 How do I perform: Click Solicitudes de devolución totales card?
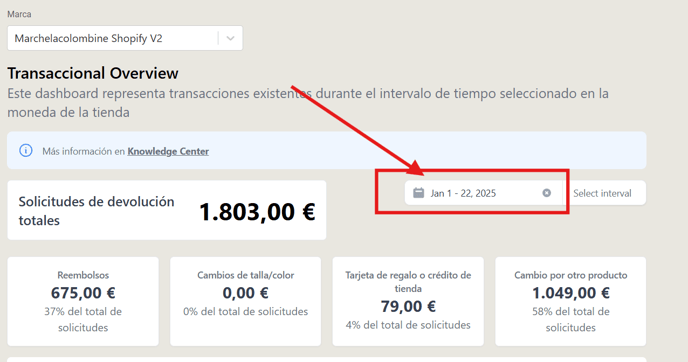tap(167, 210)
